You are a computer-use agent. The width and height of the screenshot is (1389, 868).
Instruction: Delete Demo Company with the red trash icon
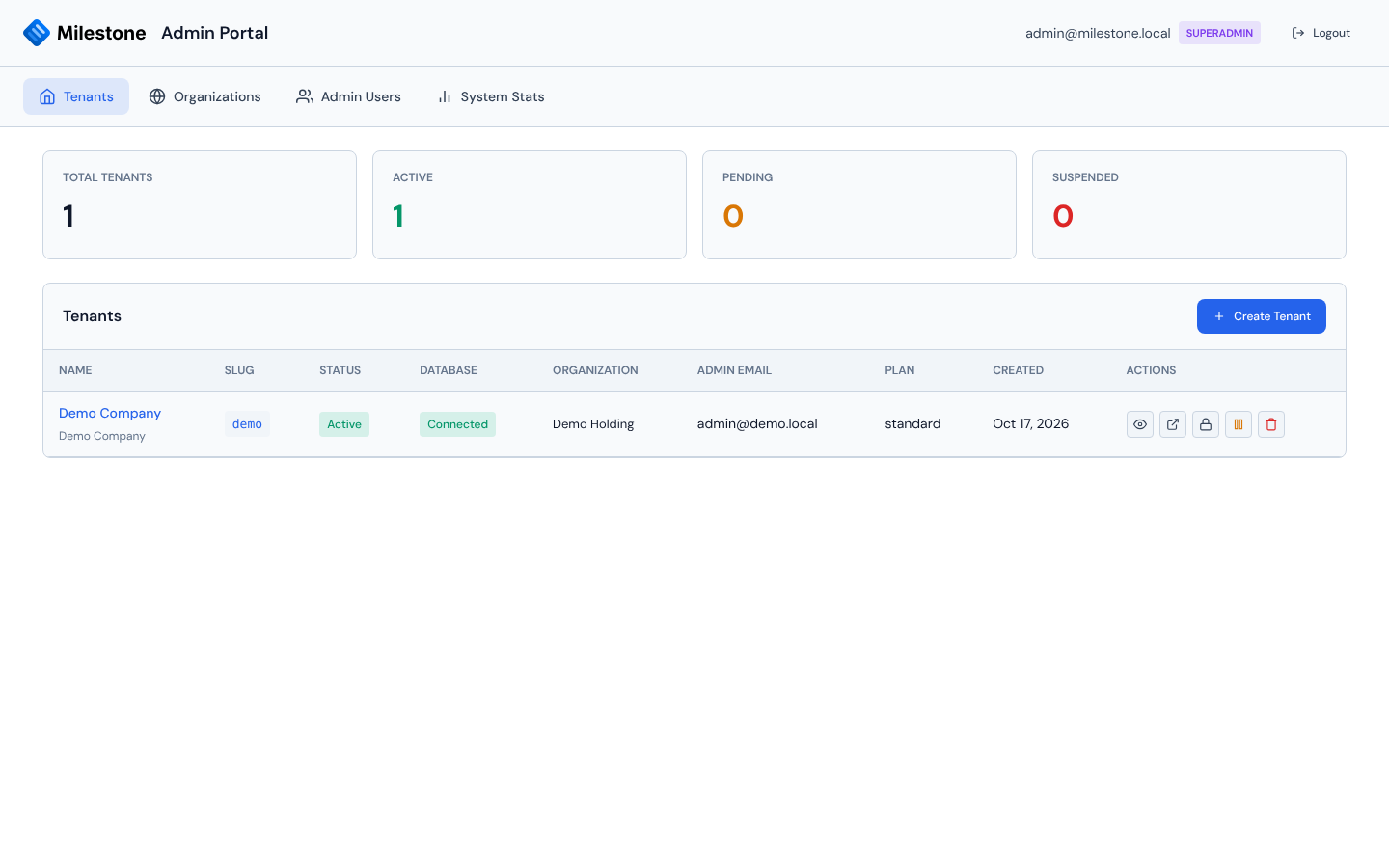click(x=1271, y=424)
